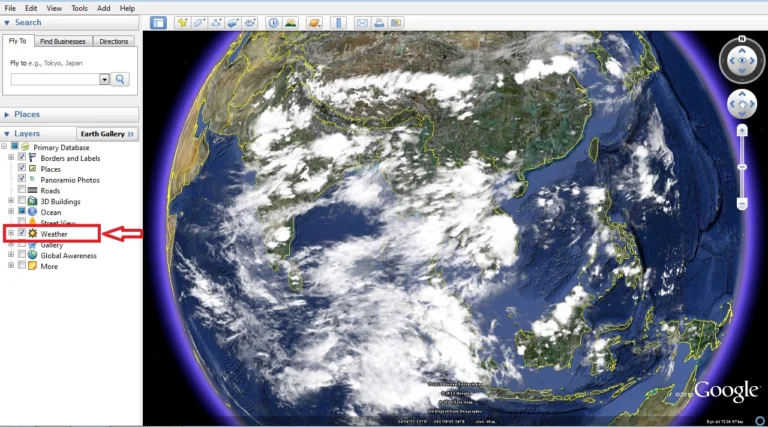Enable the Global Awareness layer
Viewport: 768px width, 427px height.
[22, 254]
